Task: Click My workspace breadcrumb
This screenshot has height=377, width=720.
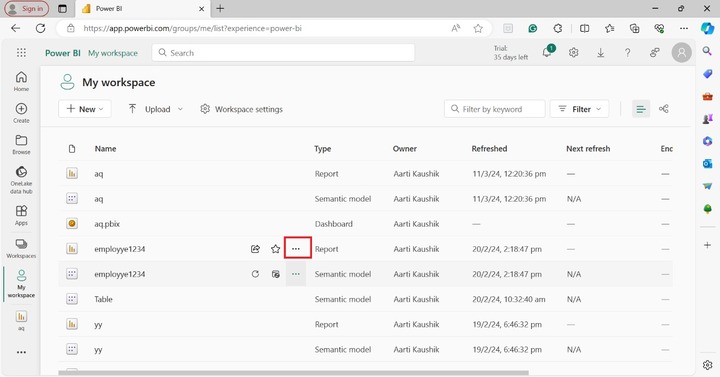Action: point(112,53)
